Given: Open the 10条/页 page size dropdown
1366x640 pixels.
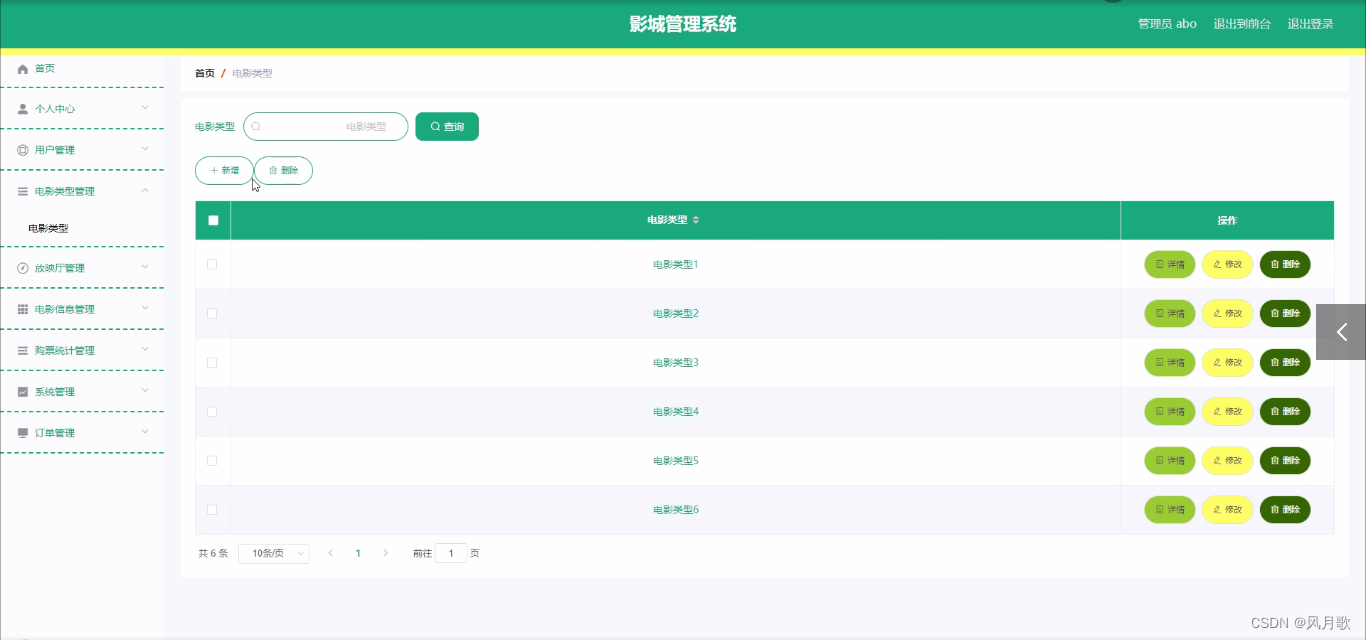Looking at the screenshot, I should (x=274, y=553).
